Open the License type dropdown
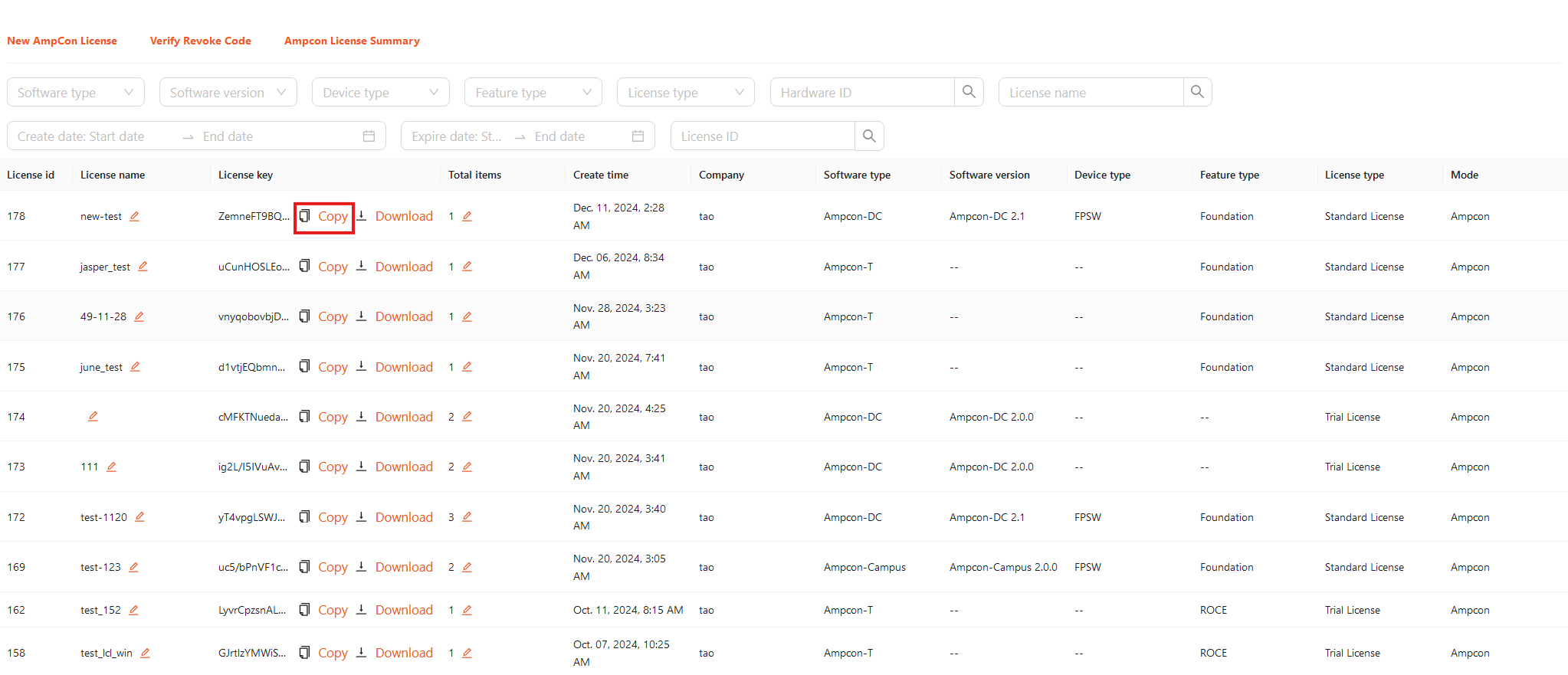 685,92
